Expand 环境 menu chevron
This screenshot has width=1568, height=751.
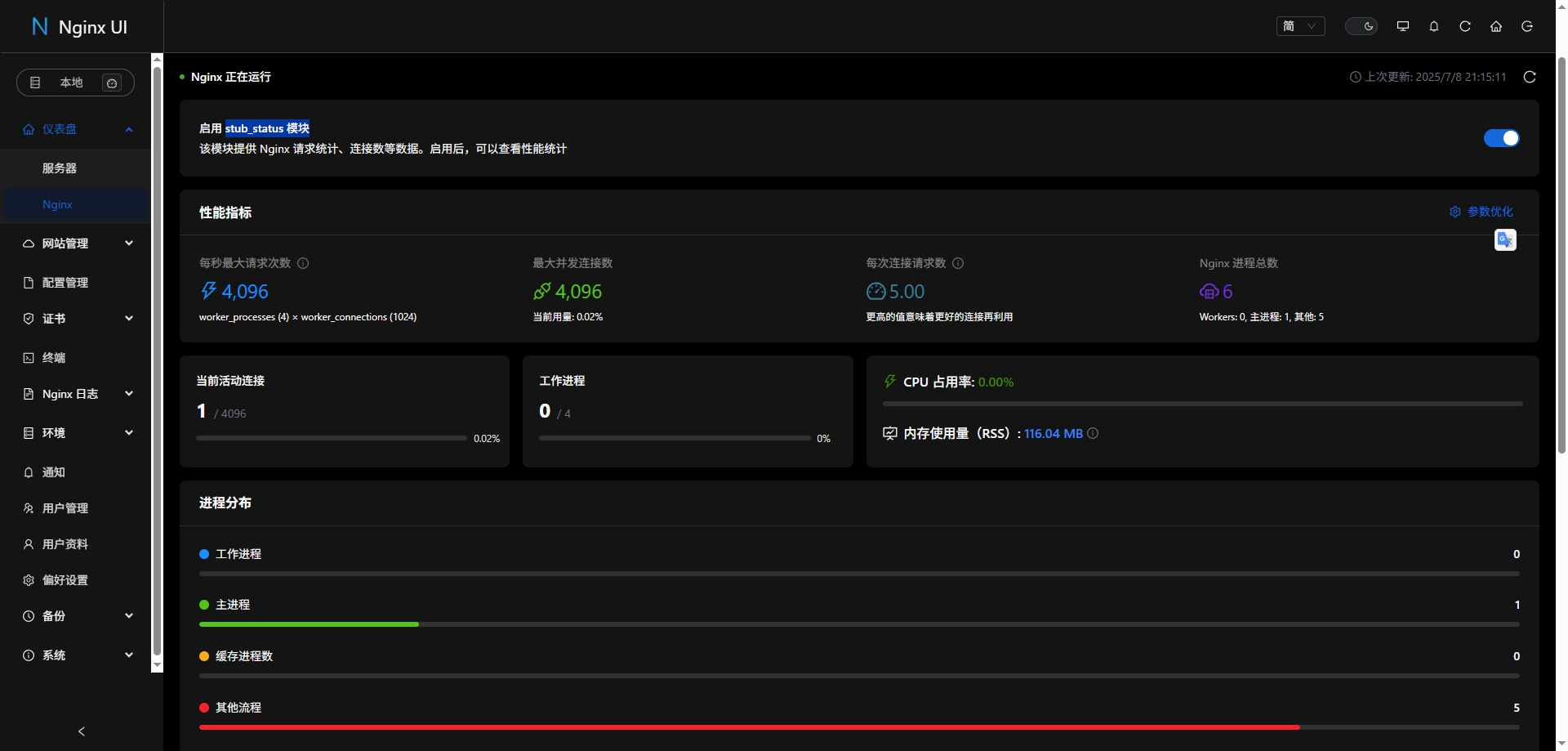click(x=129, y=433)
